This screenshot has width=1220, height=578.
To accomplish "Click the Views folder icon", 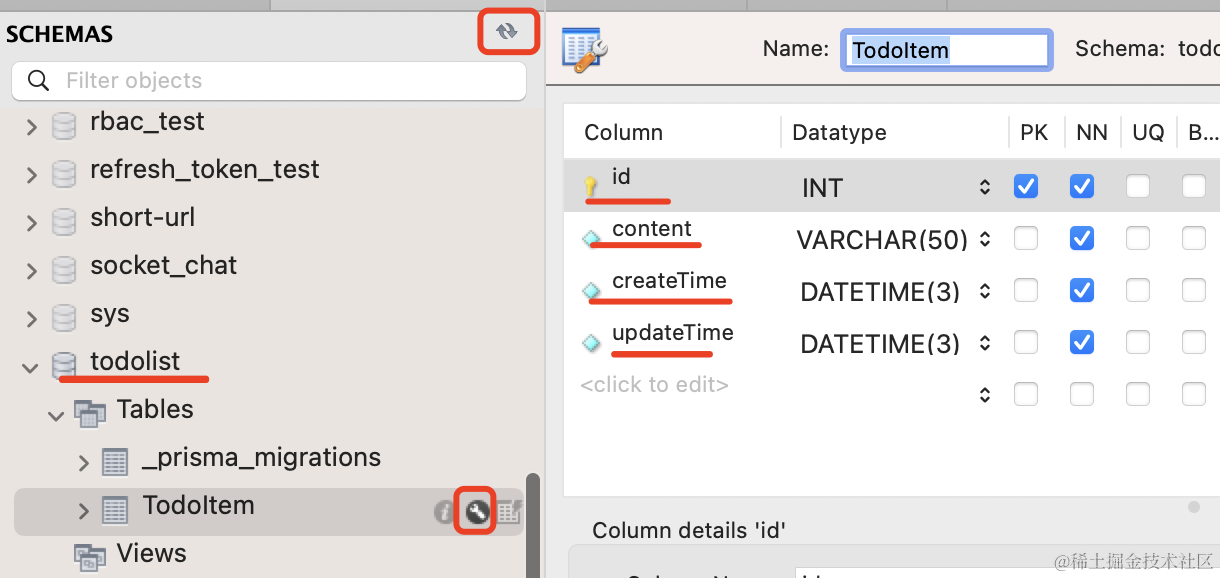I will (90, 557).
